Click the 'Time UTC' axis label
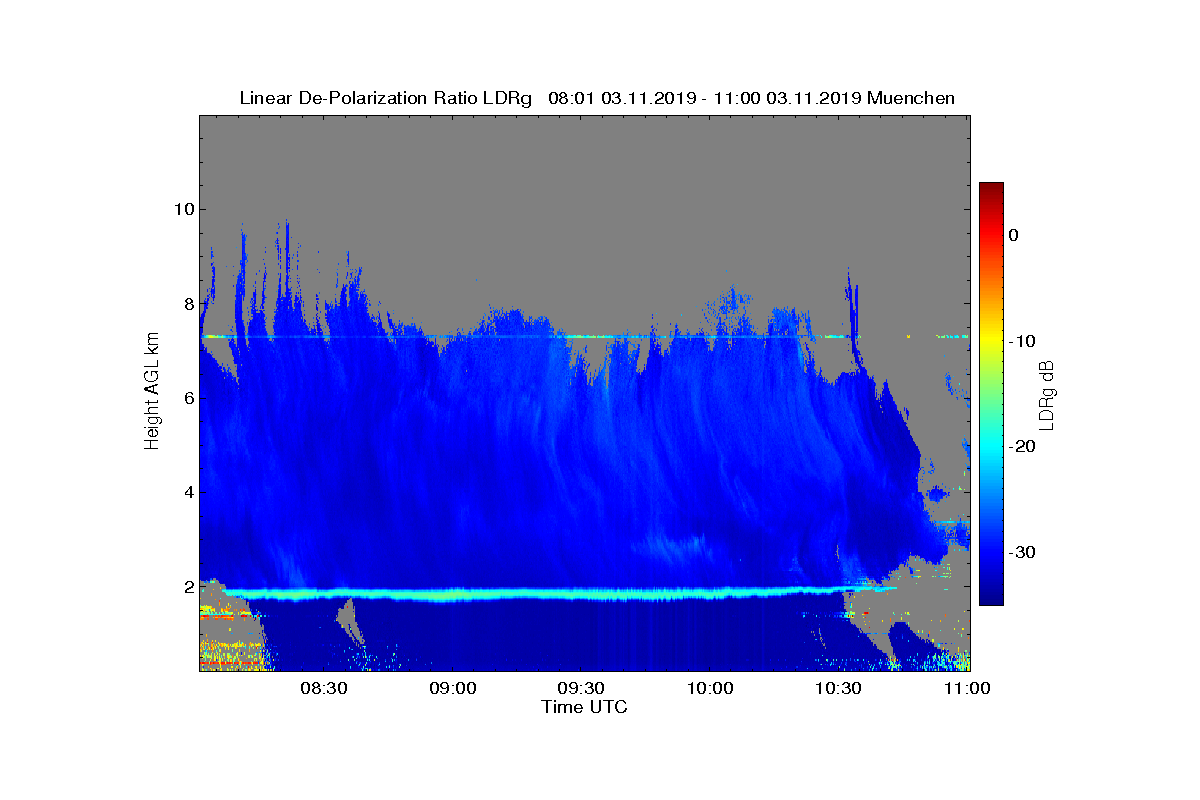Image resolution: width=1200 pixels, height=800 pixels. click(584, 707)
